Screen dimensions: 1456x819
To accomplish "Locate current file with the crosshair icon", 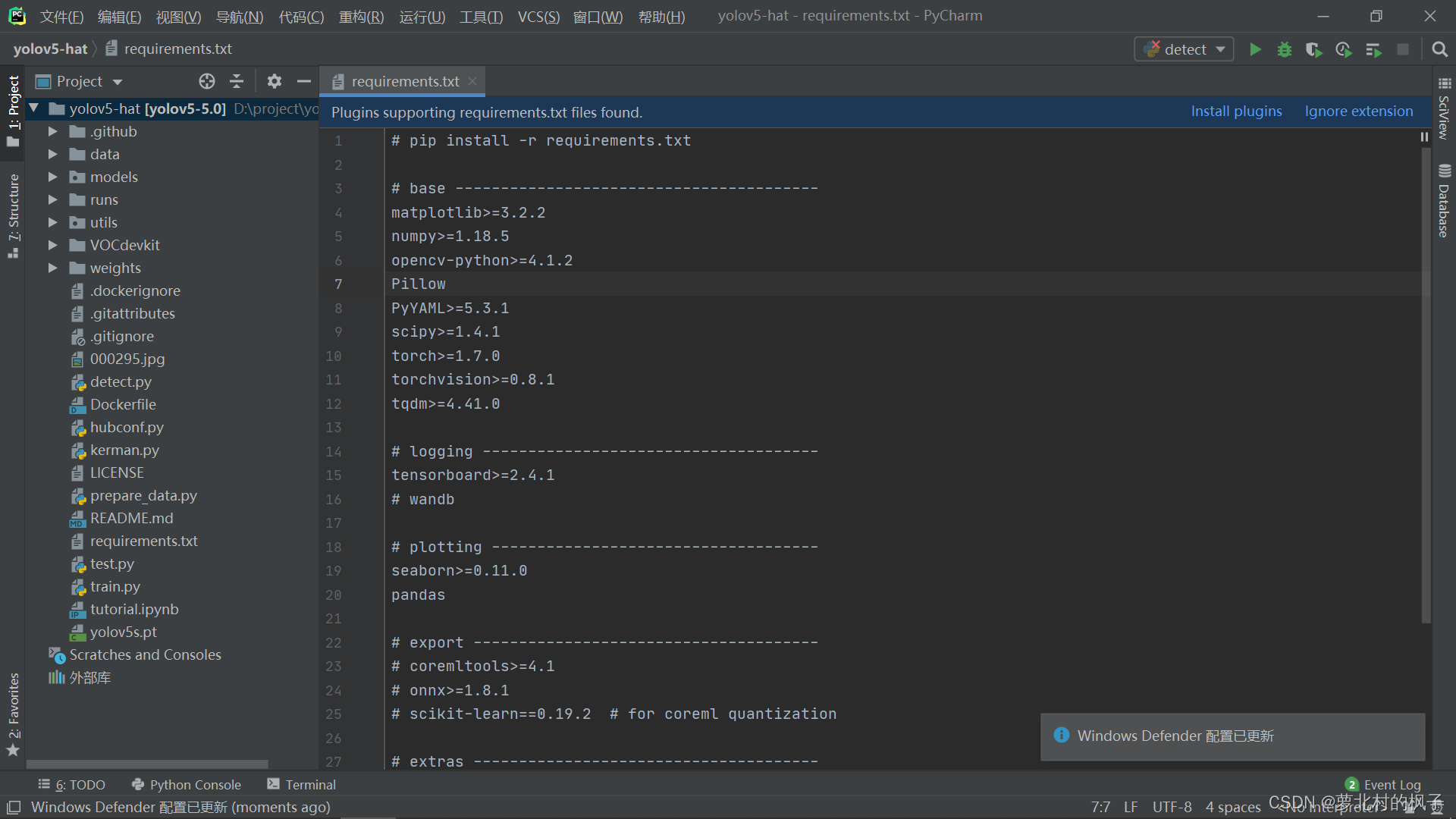I will 206,81.
